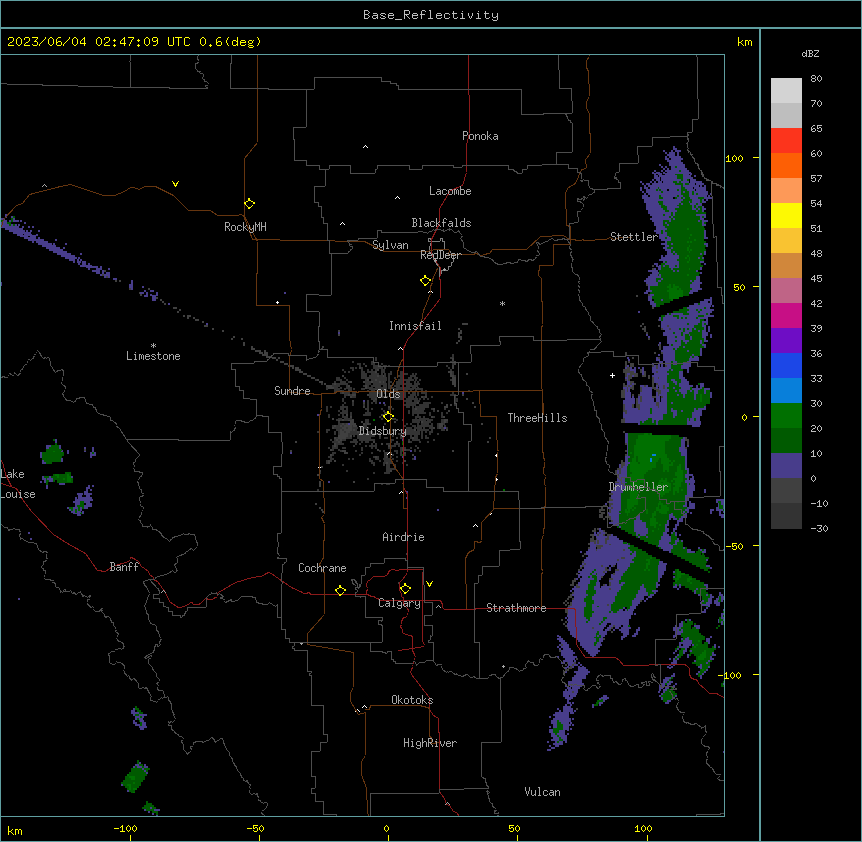This screenshot has height=842, width=862.
Task: Click the Sylvan town label
Action: (390, 245)
